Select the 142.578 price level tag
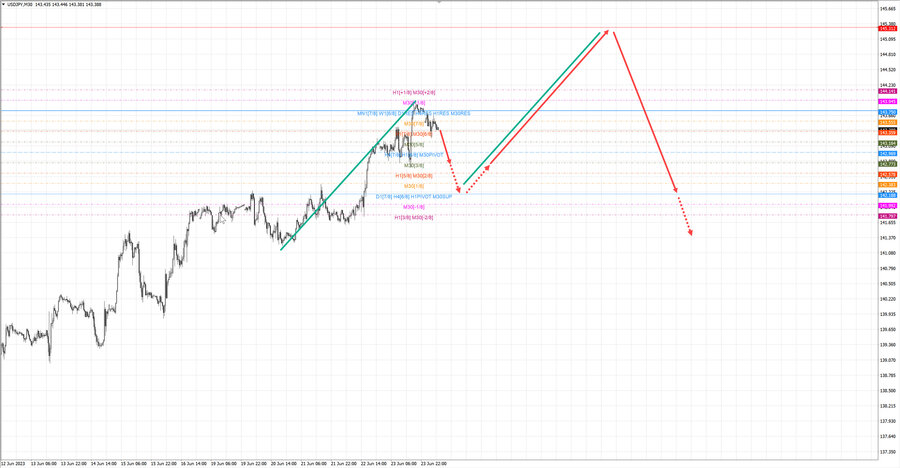This screenshot has height=468, width=900. coord(888,174)
